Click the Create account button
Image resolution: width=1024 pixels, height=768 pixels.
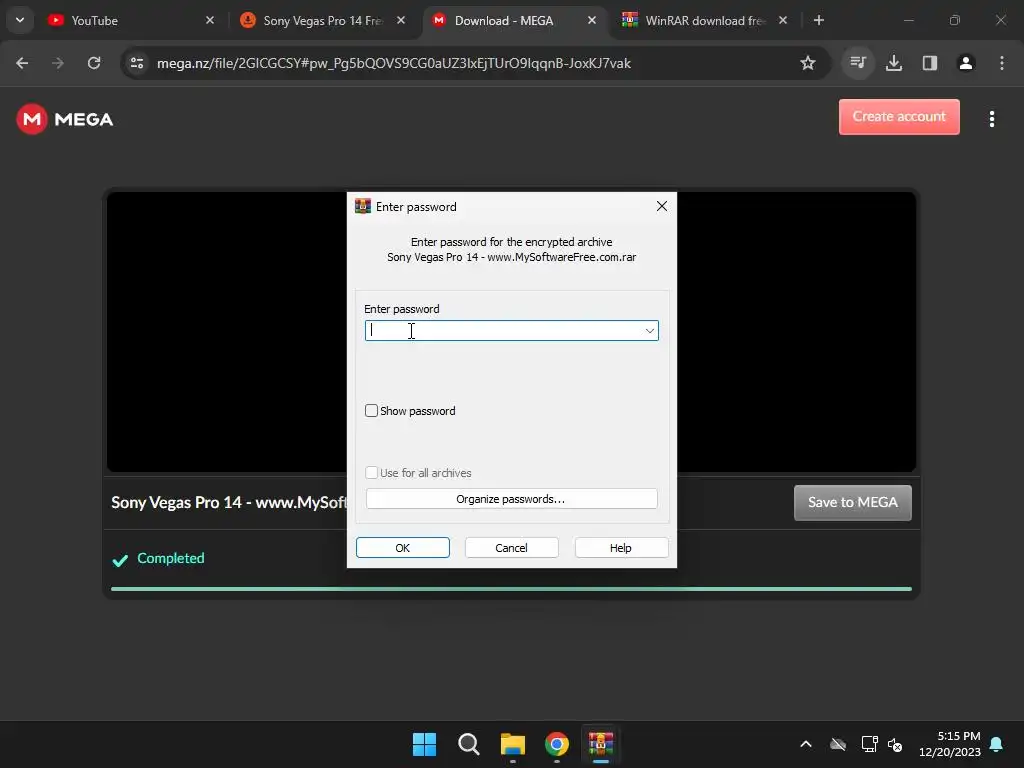(899, 117)
